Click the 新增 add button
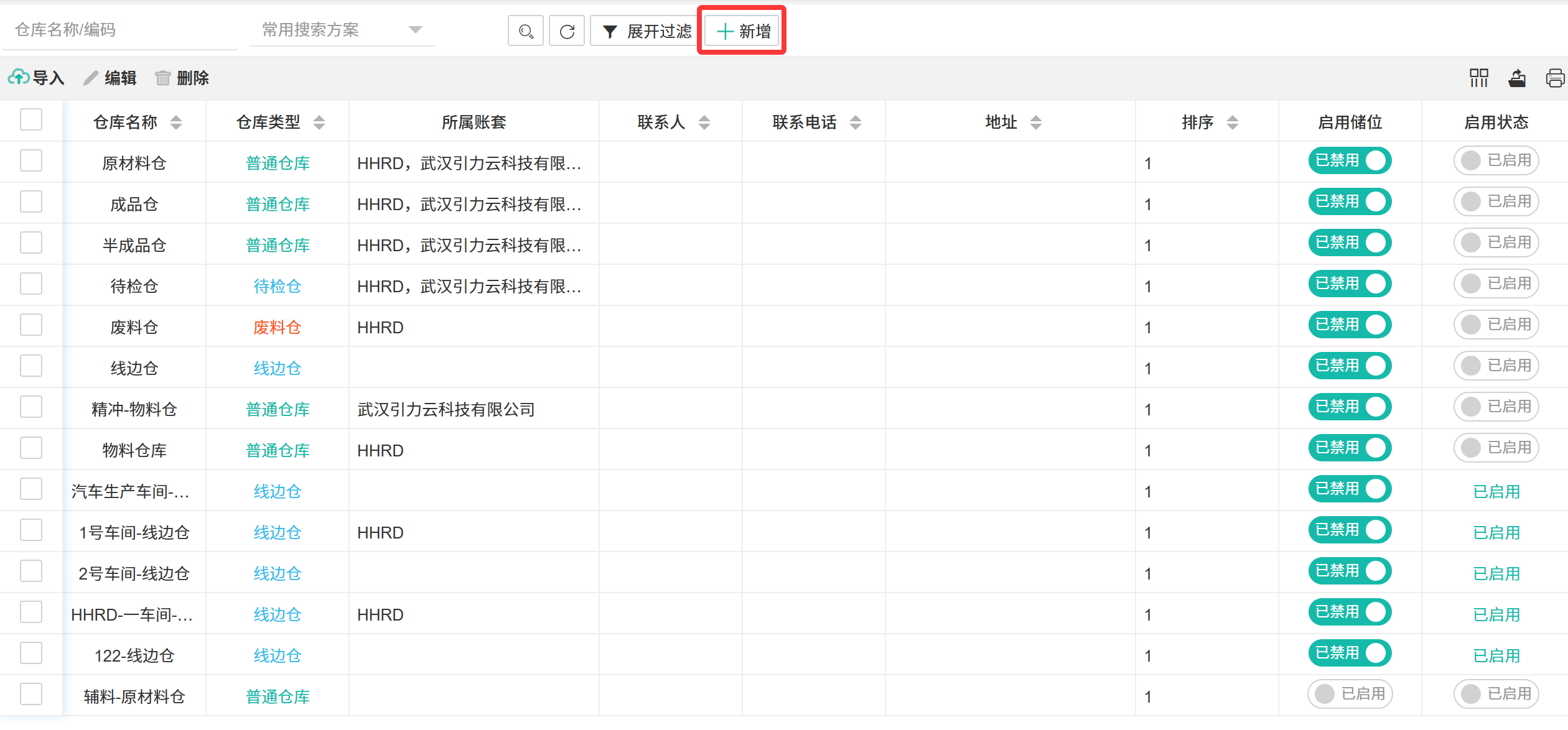 pos(742,31)
